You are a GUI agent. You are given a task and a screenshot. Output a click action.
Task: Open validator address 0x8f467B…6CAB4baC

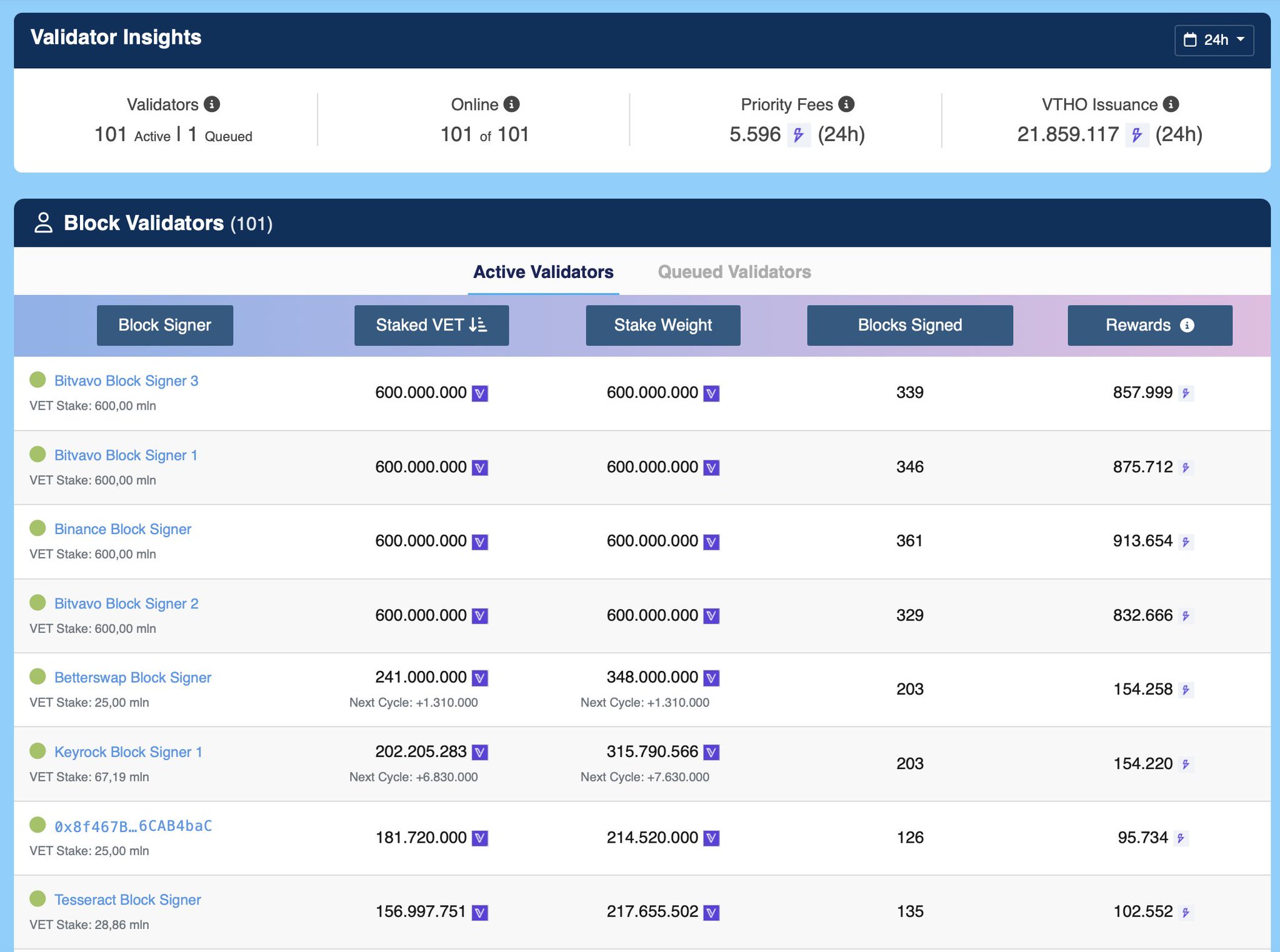pyautogui.click(x=133, y=826)
